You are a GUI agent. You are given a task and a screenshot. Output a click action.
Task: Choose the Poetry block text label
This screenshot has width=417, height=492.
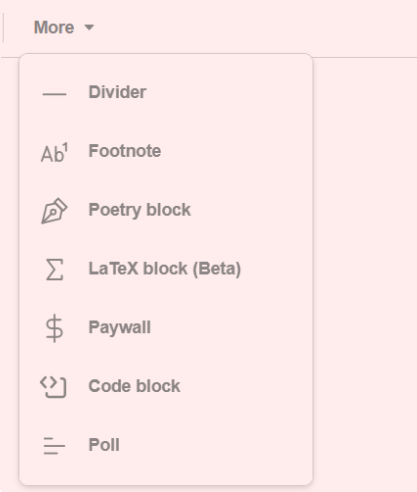point(140,210)
